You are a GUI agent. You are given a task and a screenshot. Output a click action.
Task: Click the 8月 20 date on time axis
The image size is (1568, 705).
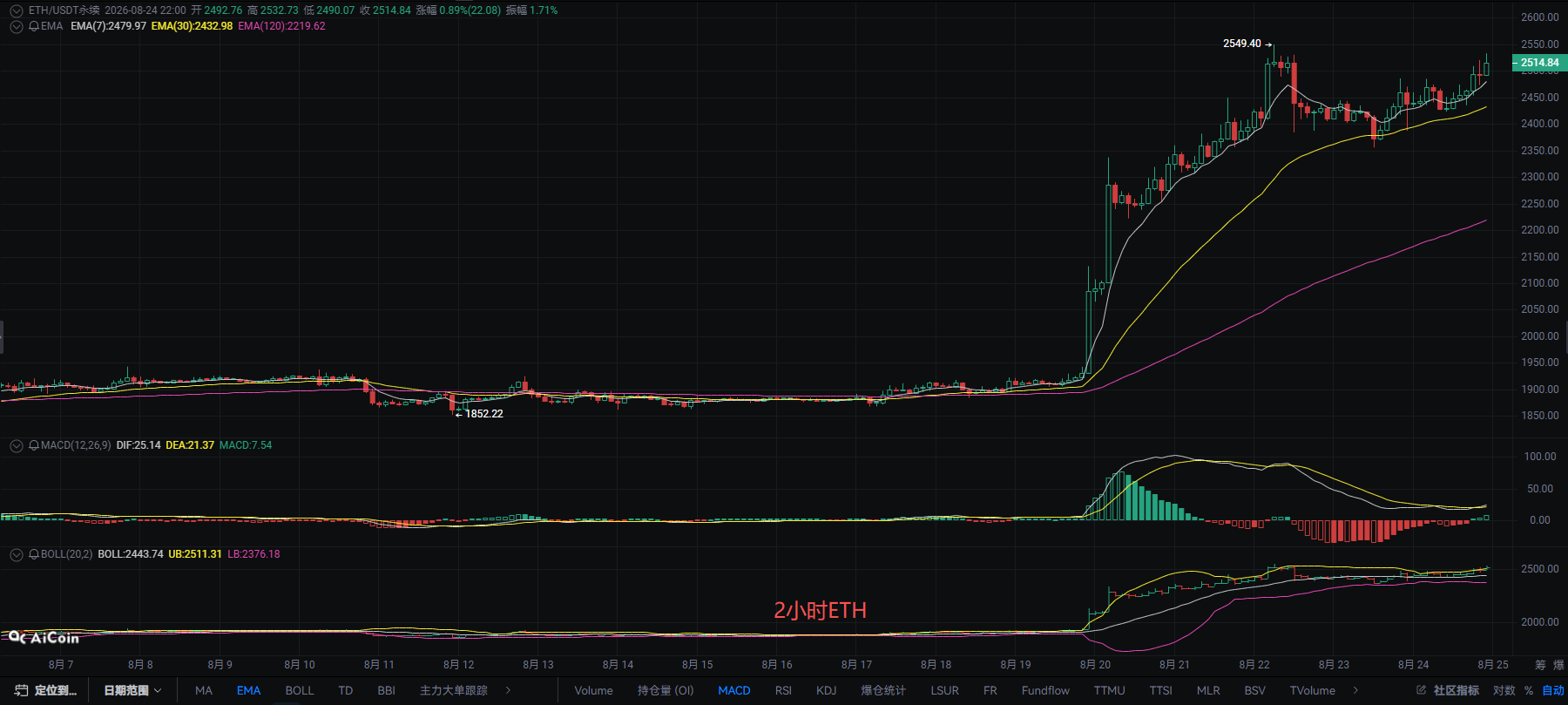[x=1095, y=665]
